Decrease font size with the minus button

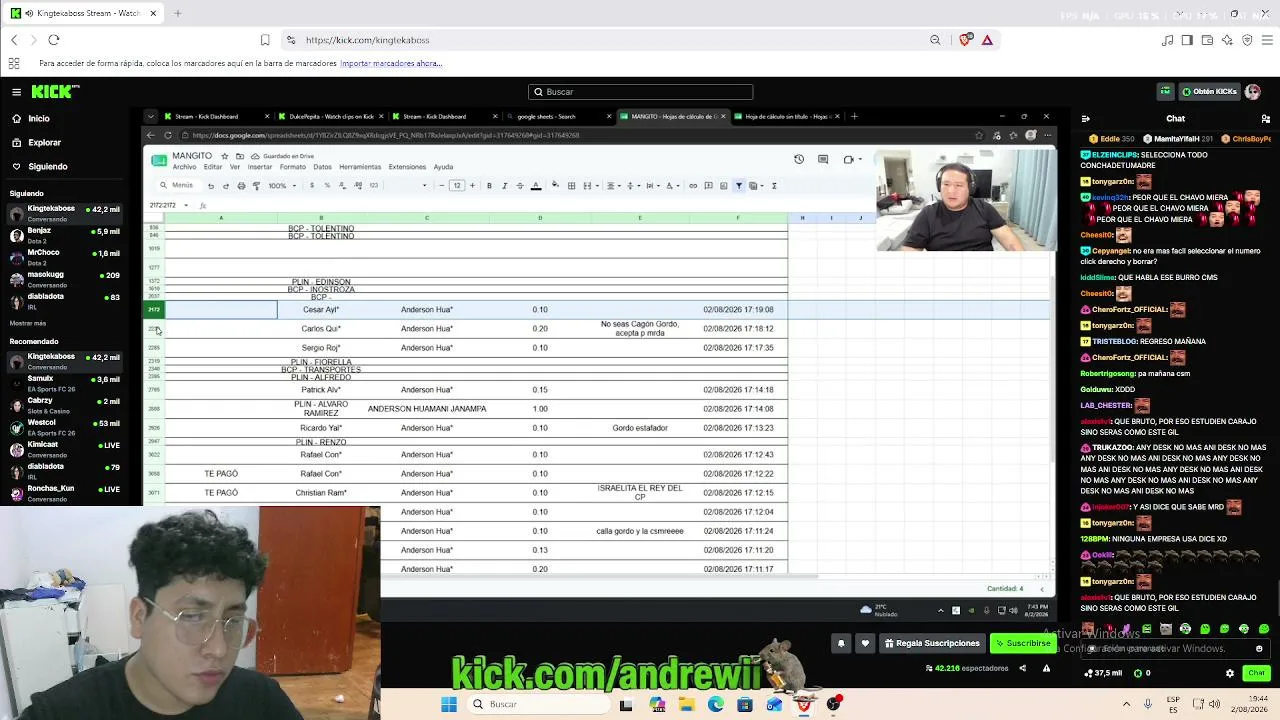coord(441,186)
